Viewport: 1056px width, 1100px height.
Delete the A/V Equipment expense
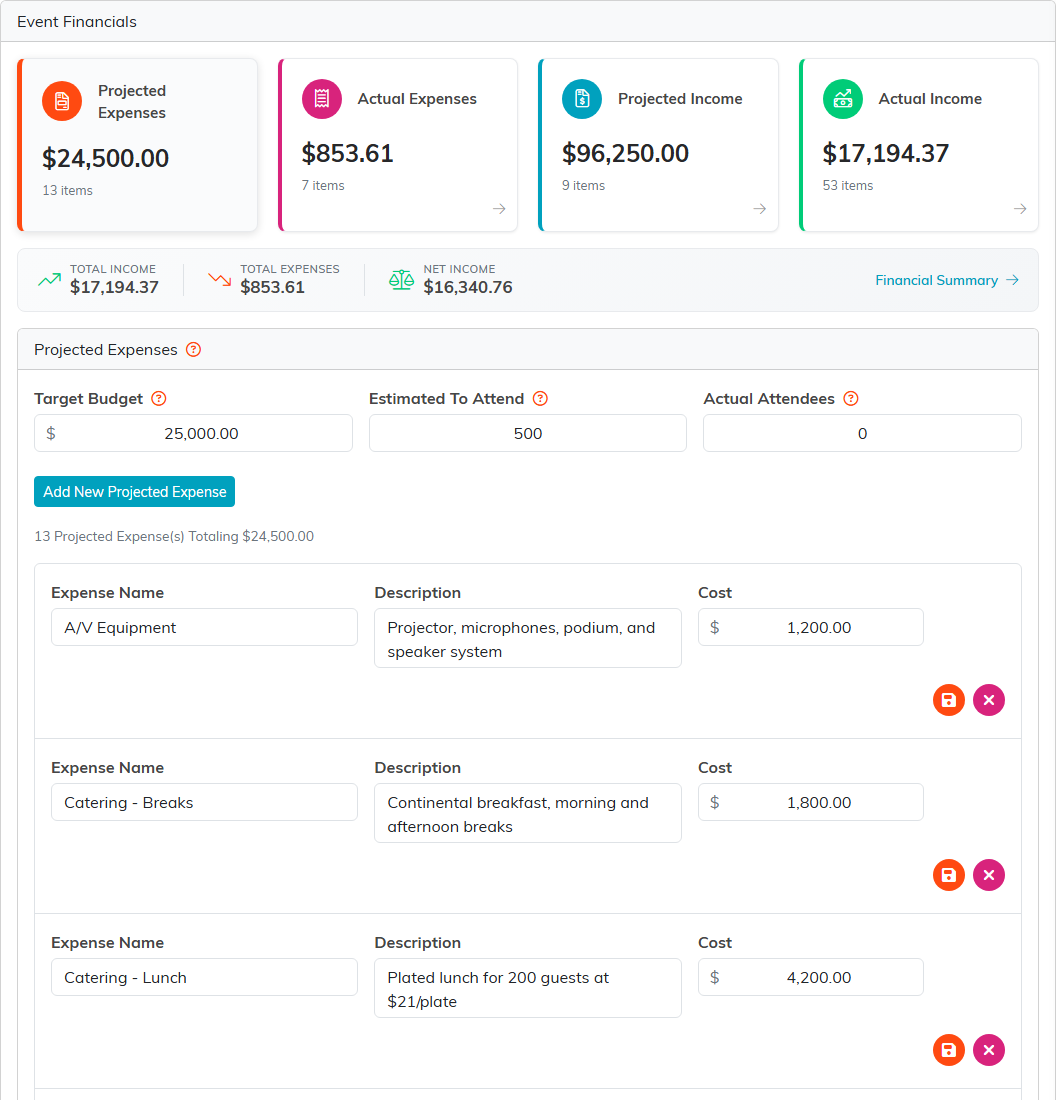tap(989, 700)
